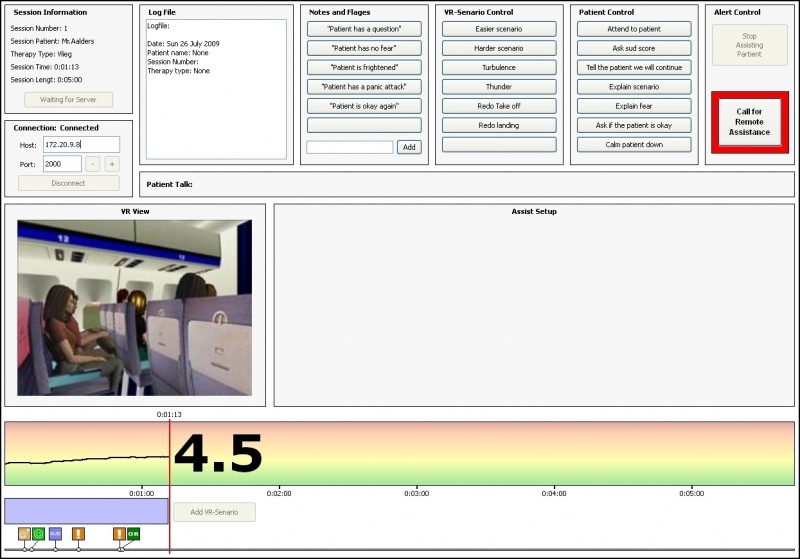Click the "Date: Sun 26 July 2009" log line
Screen dimensions: 800x559
click(183, 44)
